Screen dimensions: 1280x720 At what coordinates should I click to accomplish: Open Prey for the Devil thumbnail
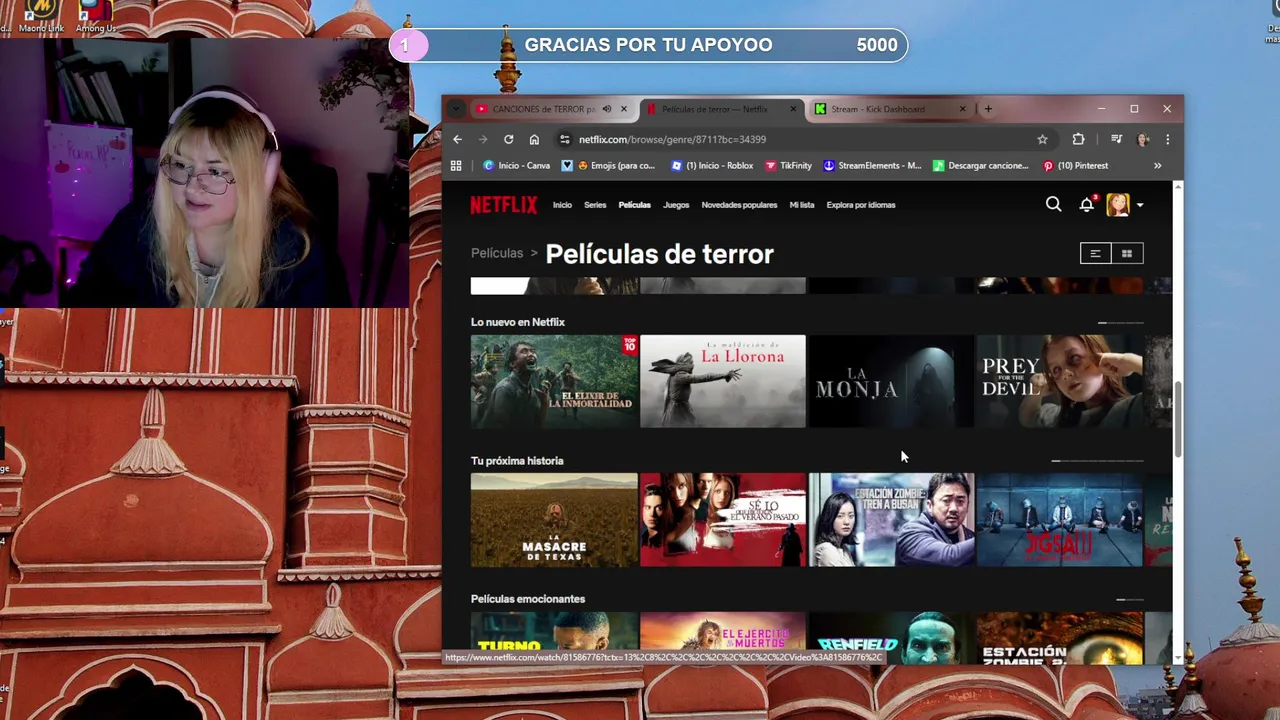1059,381
